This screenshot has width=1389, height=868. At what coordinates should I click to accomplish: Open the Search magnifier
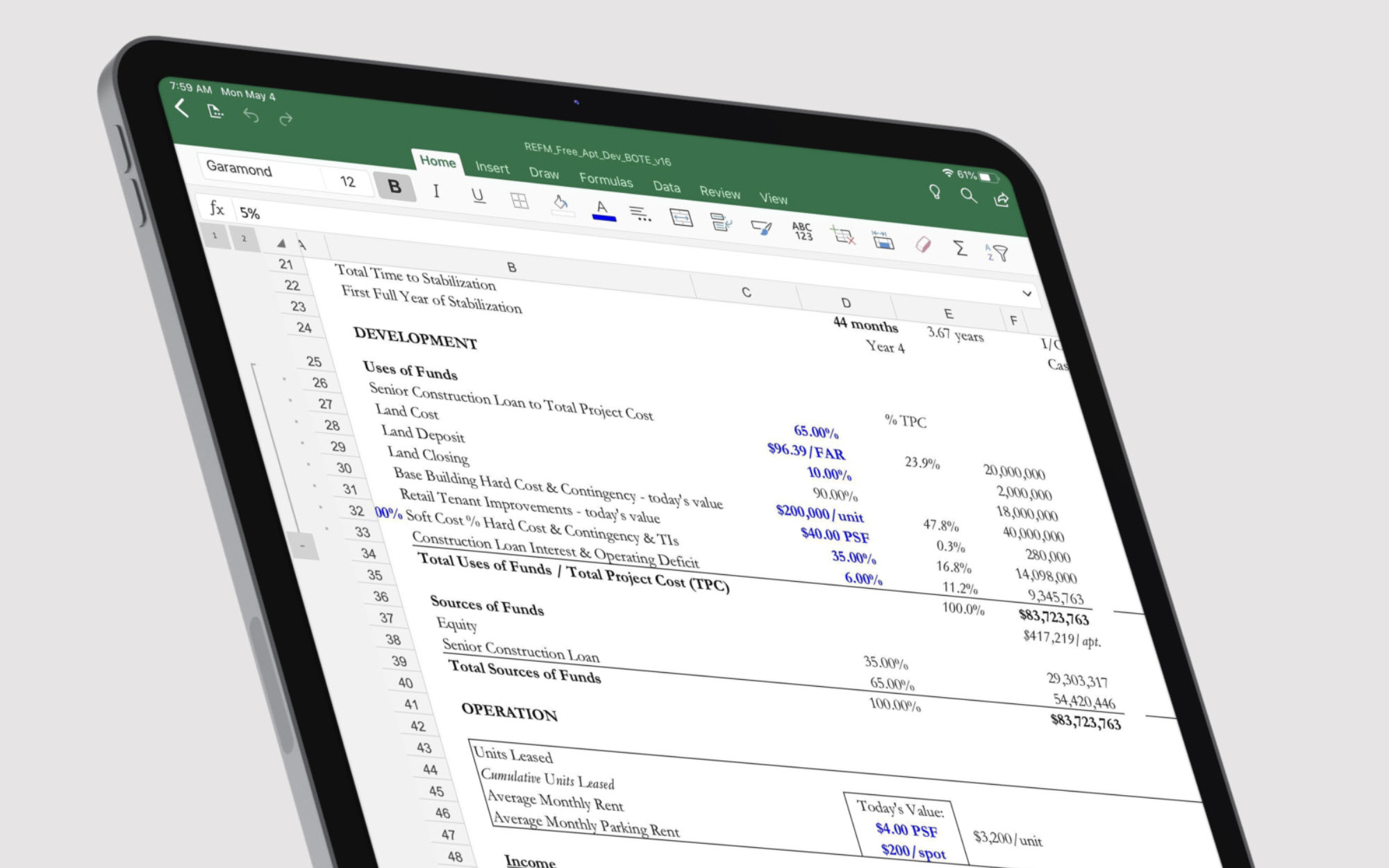coord(968,195)
